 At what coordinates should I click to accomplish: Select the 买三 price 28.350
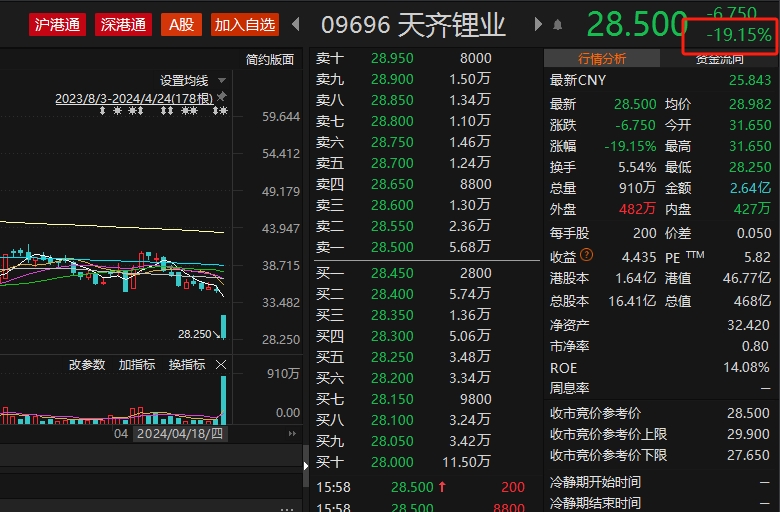pos(392,315)
